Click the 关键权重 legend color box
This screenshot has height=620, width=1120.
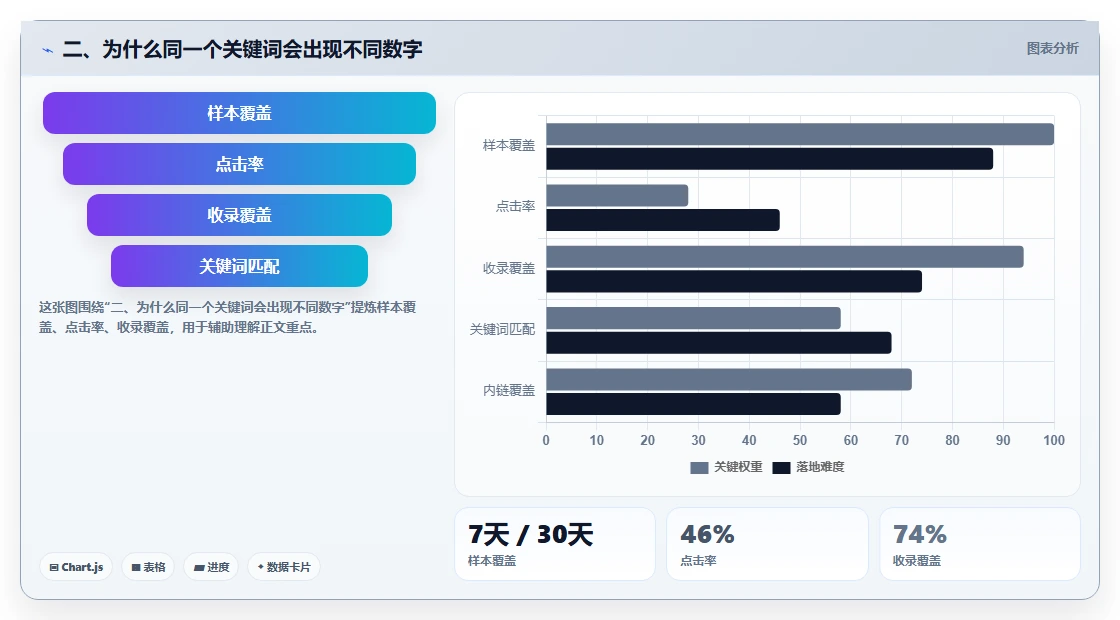pos(699,468)
